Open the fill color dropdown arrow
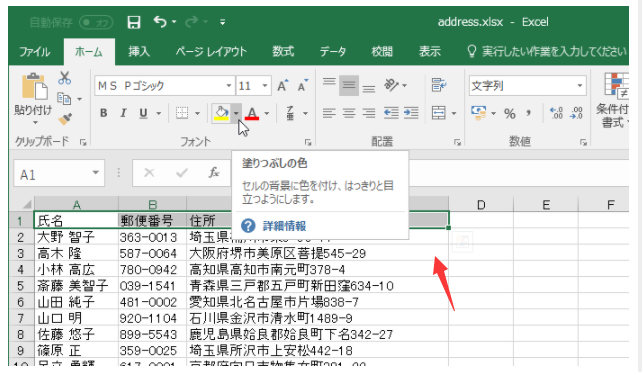 pos(236,113)
